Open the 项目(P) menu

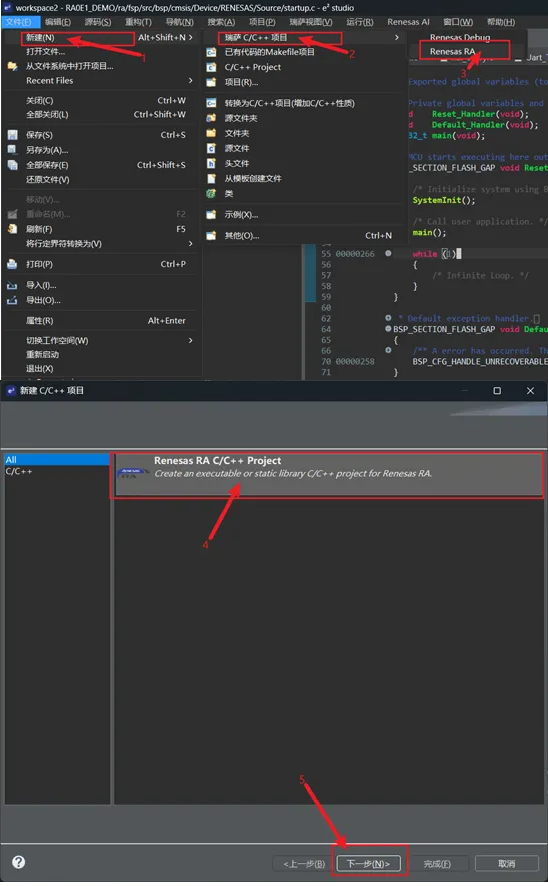tap(262, 22)
